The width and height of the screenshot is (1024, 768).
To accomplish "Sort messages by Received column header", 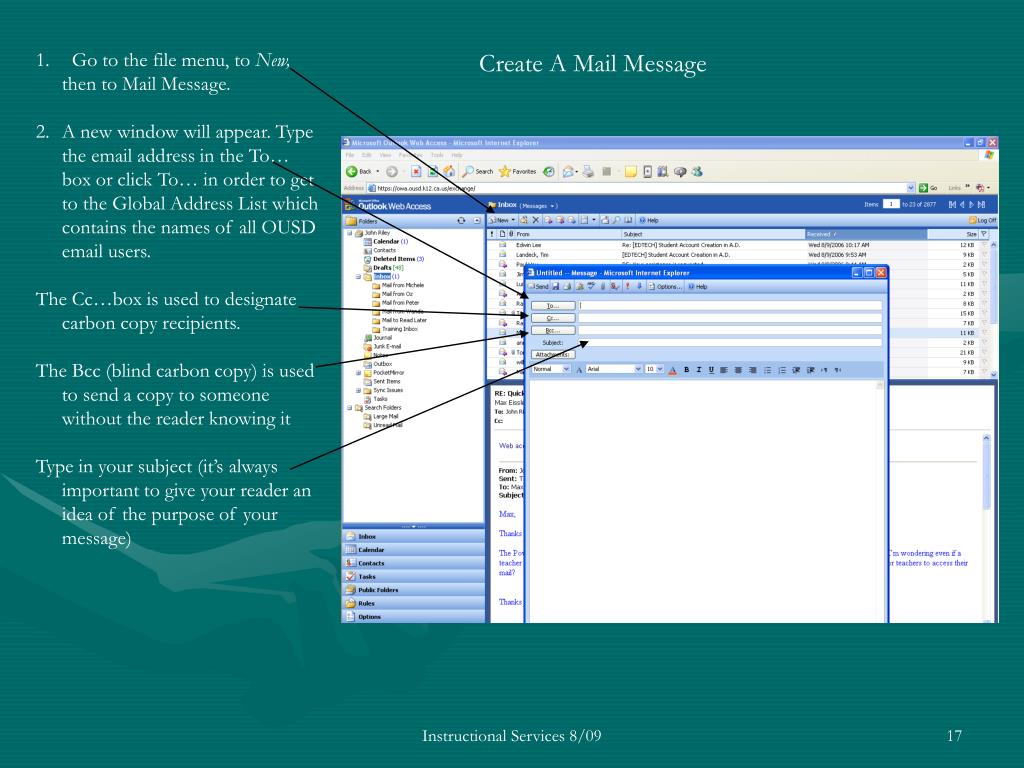I will 866,234.
